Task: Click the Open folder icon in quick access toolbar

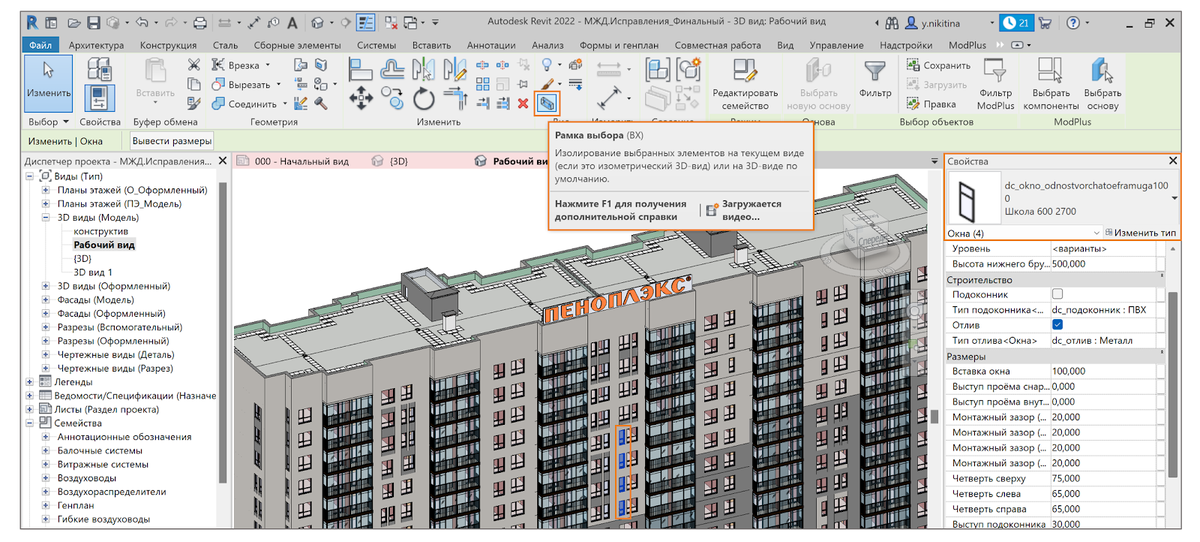Action: [x=73, y=22]
